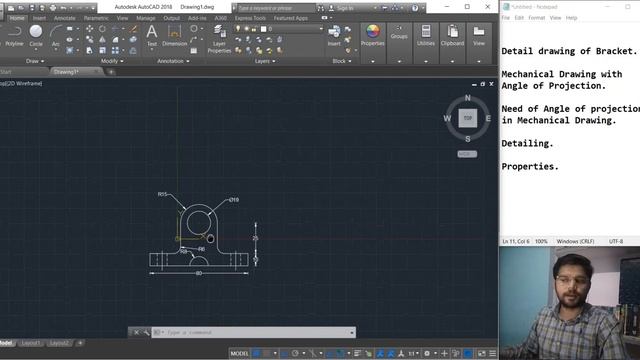Open the Groups panel in ribbon
640x360 pixels.
pyautogui.click(x=399, y=33)
